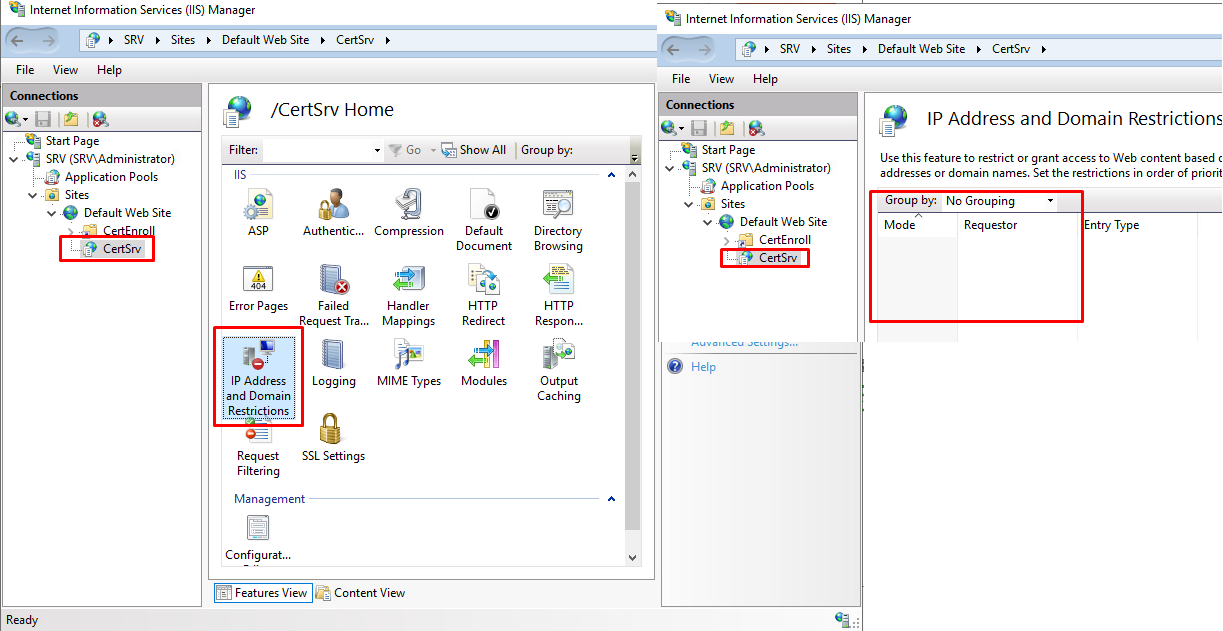
Task: Click into the Filter text field
Action: tap(316, 150)
